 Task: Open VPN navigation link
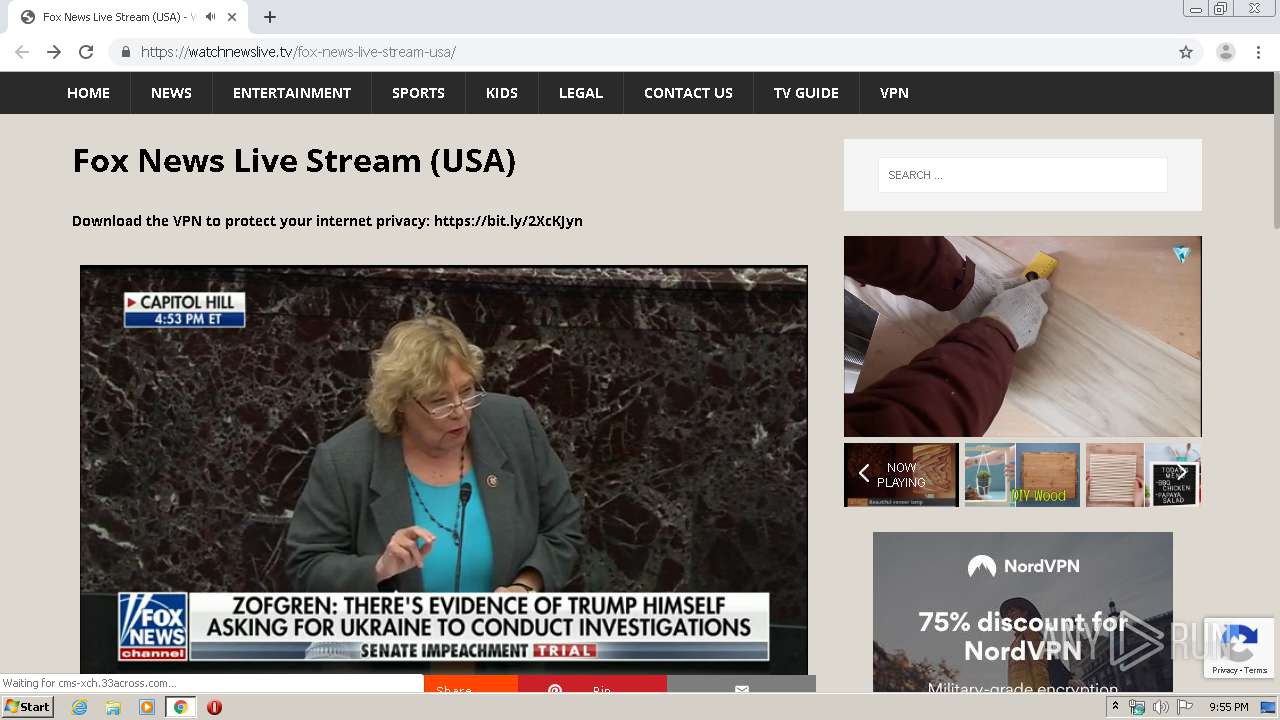[x=894, y=93]
